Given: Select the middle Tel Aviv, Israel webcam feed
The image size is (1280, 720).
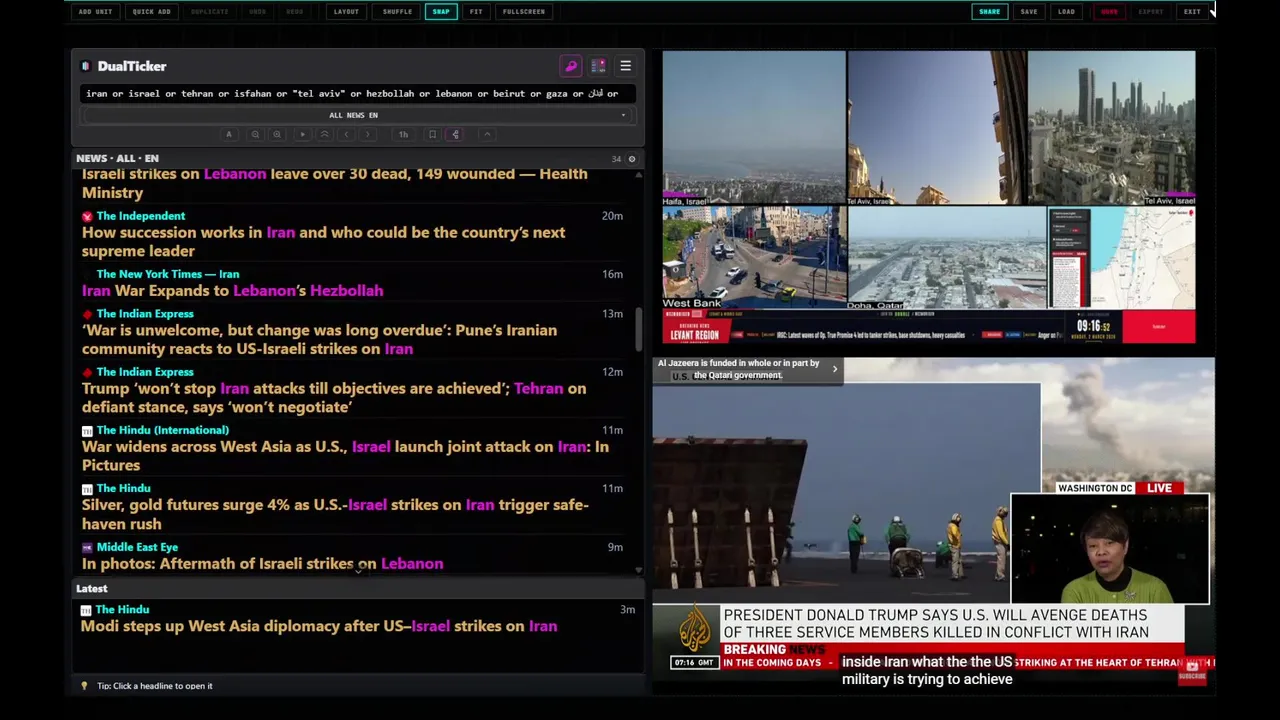Looking at the screenshot, I should 936,128.
